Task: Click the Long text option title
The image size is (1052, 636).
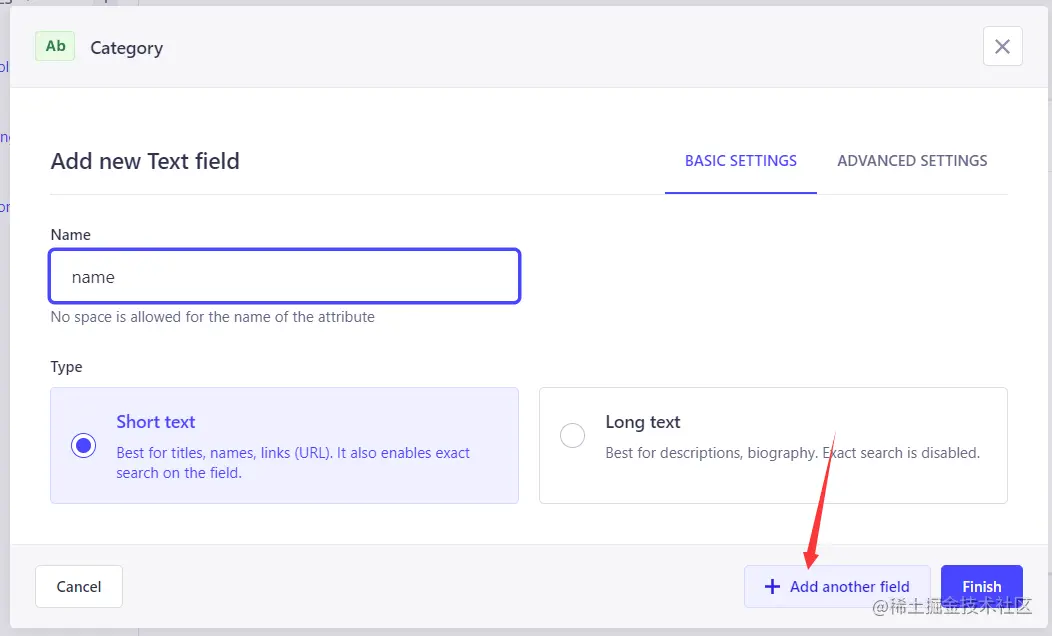Action: [x=643, y=422]
